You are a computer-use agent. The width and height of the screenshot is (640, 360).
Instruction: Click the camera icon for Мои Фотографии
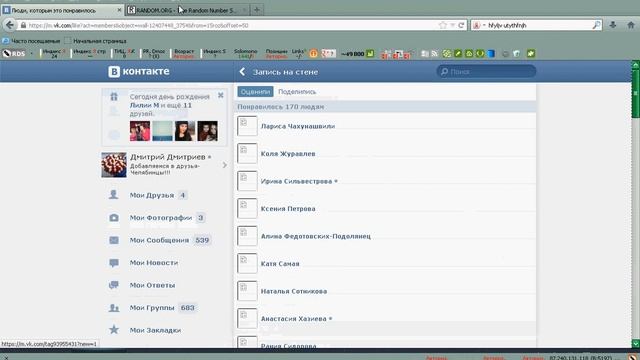[114, 218]
